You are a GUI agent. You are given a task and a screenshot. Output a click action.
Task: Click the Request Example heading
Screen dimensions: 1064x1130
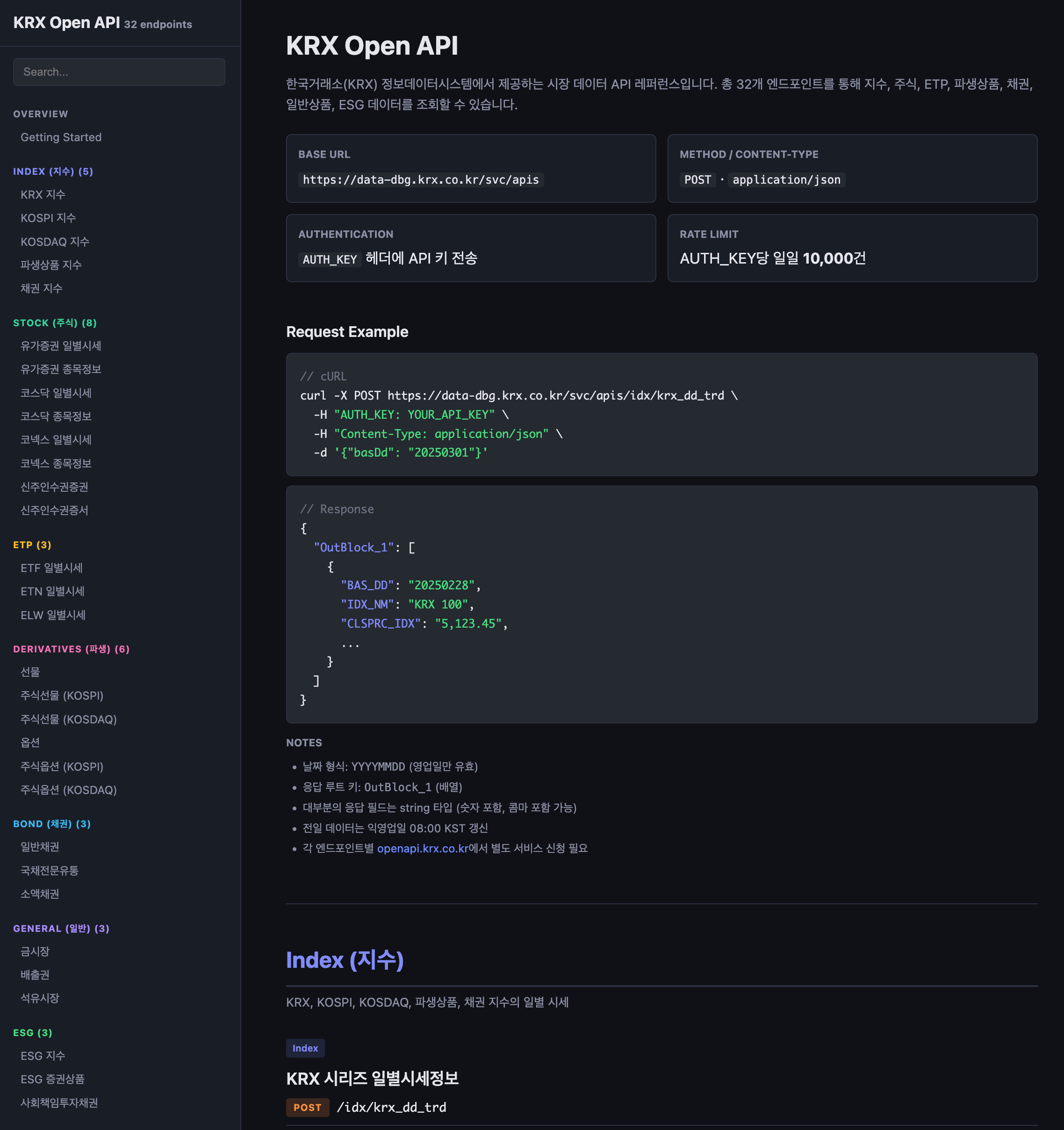(x=347, y=331)
